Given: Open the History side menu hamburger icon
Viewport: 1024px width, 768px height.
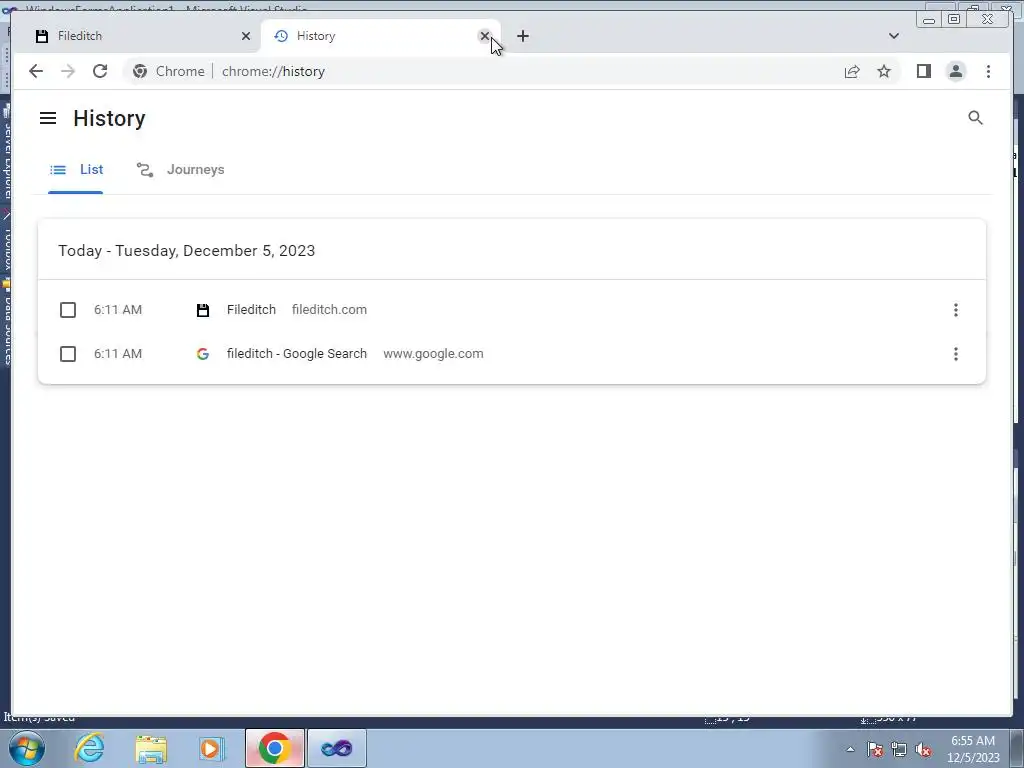Looking at the screenshot, I should pos(48,118).
